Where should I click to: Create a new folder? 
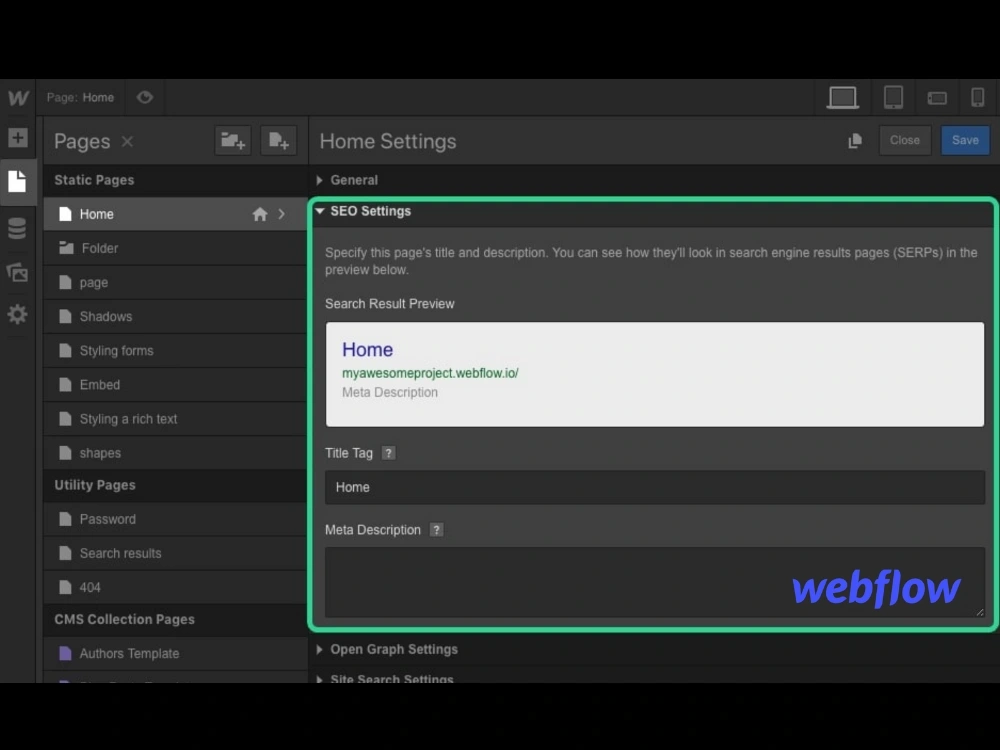pos(233,140)
